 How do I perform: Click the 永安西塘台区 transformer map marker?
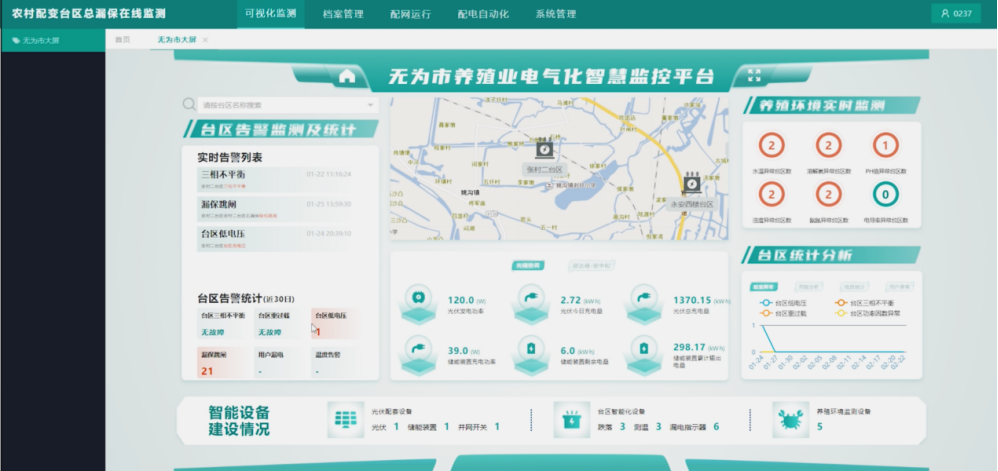pyautogui.click(x=691, y=183)
